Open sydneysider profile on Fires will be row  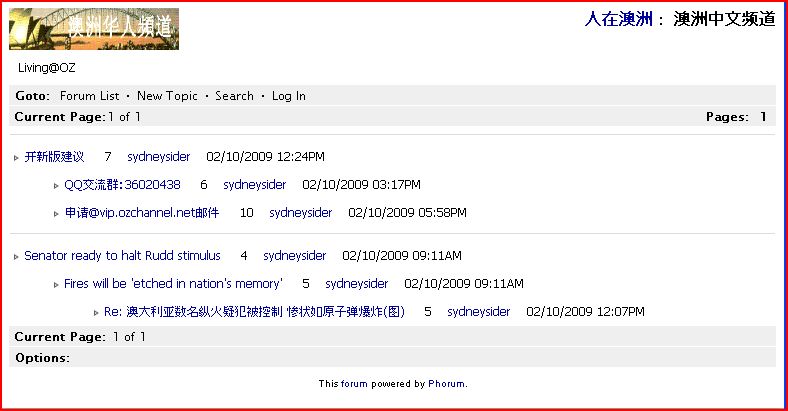click(357, 284)
